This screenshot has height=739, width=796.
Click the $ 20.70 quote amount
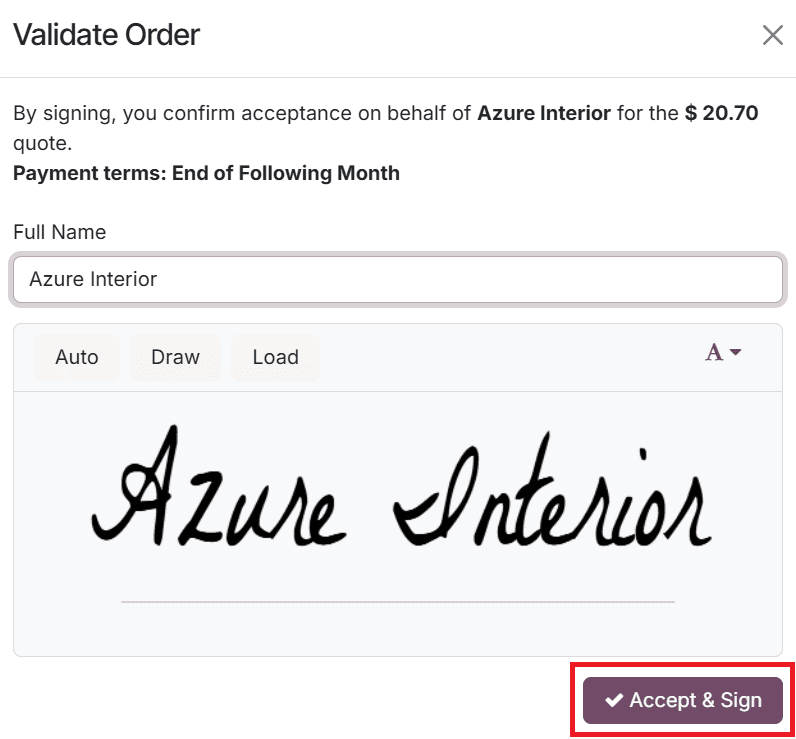click(721, 113)
